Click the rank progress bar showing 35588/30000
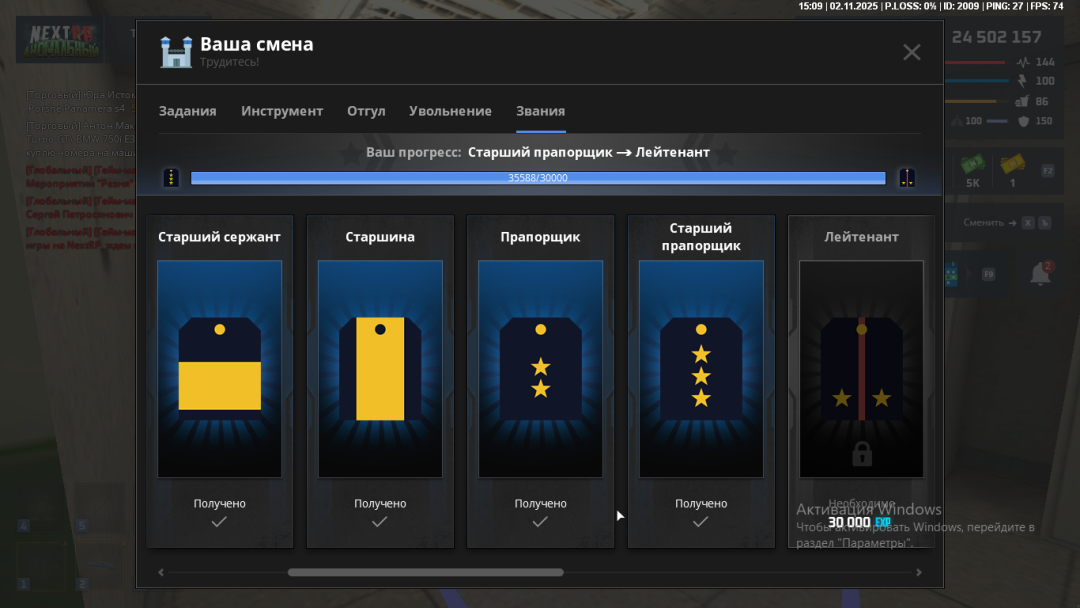This screenshot has height=608, width=1080. (x=540, y=177)
